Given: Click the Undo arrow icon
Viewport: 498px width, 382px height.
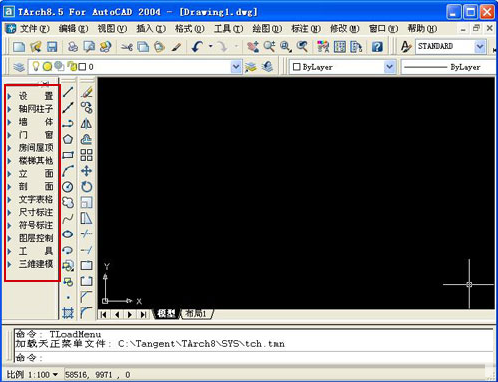Looking at the screenshot, I should pyautogui.click(x=197, y=47).
